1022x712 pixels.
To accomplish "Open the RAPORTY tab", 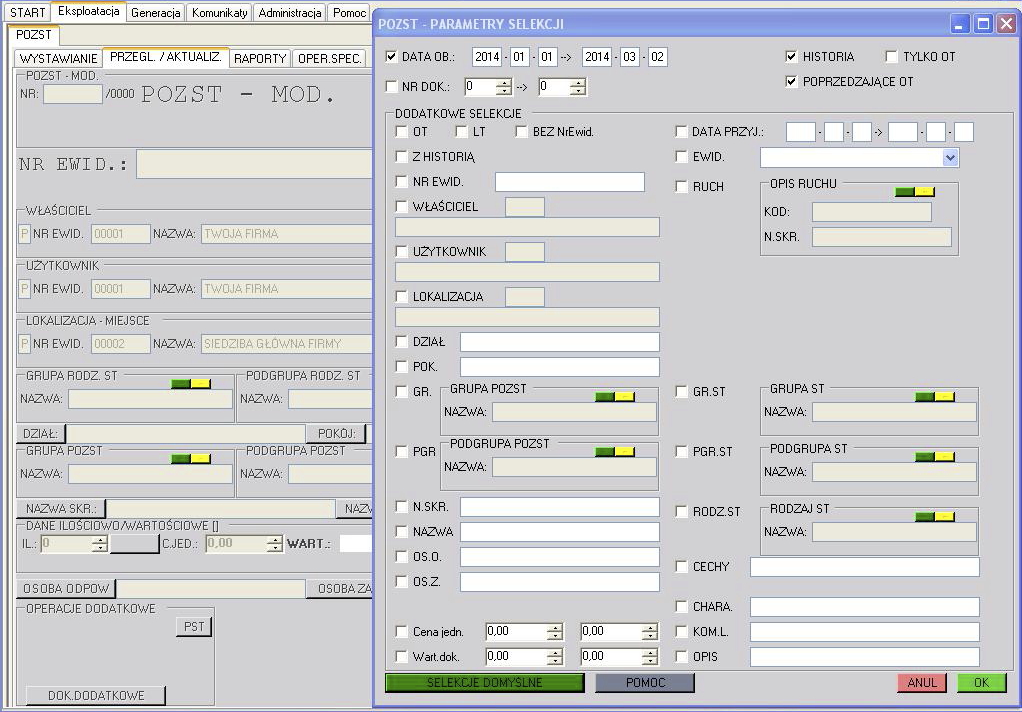I will (260, 58).
